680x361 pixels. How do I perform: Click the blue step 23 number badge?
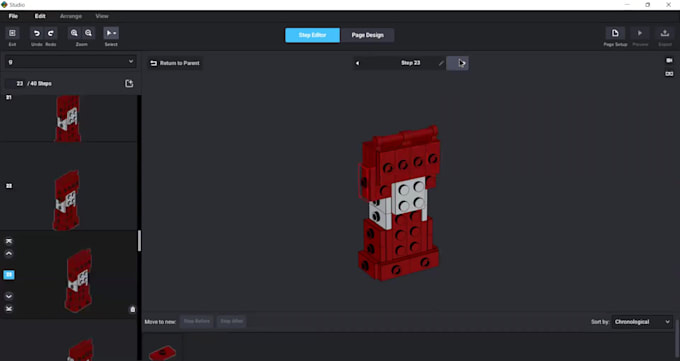coord(9,275)
